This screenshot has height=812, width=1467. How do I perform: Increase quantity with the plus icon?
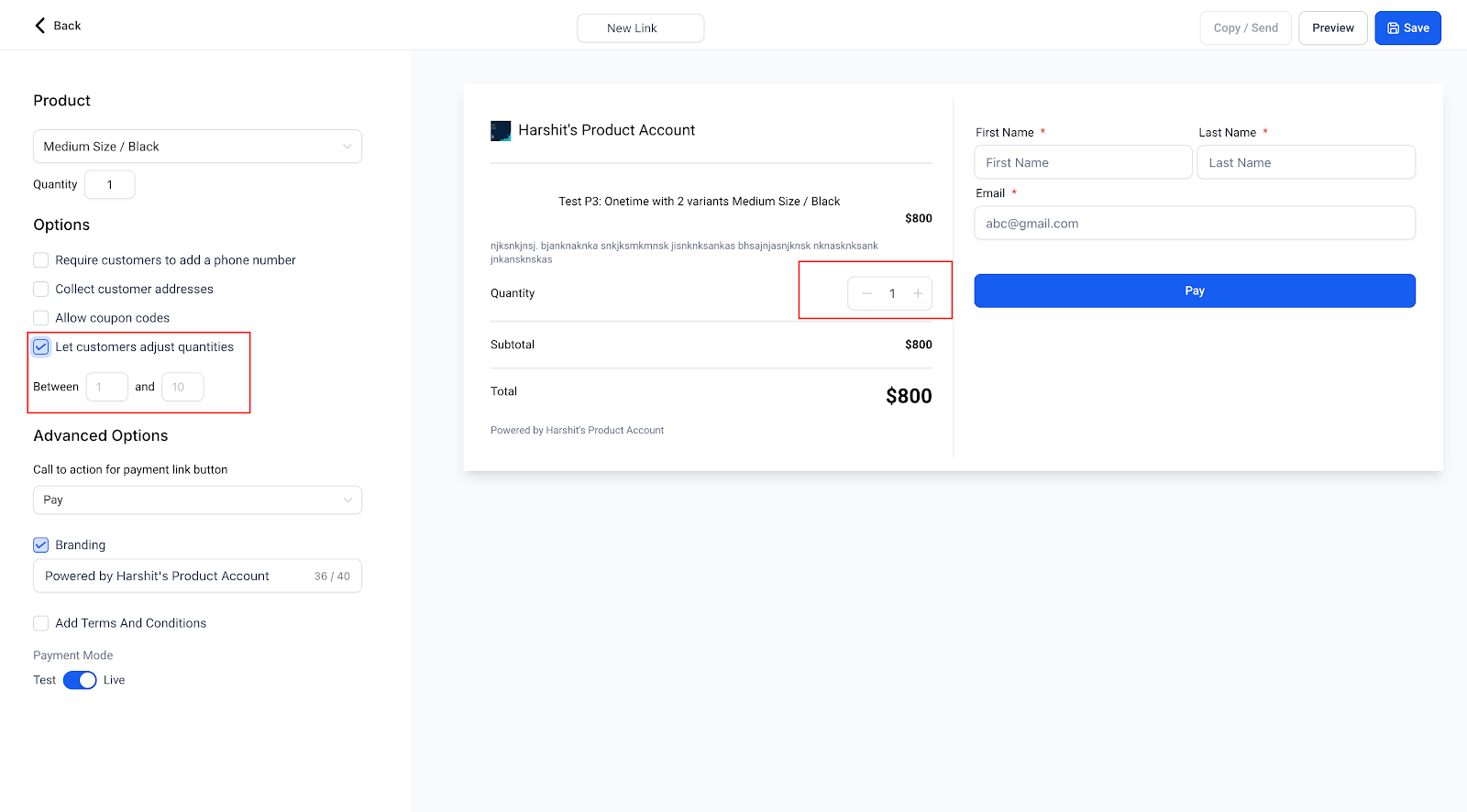(x=918, y=293)
